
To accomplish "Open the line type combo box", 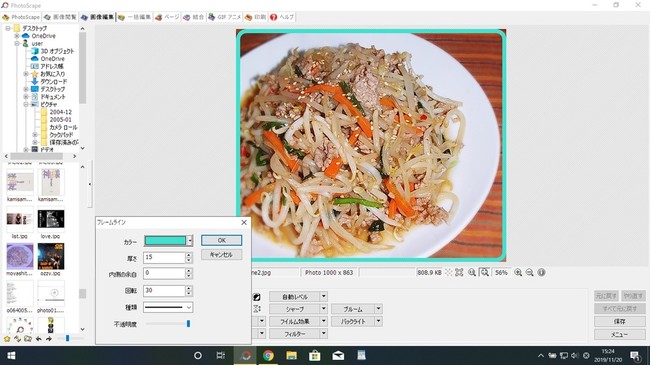I will coord(168,307).
